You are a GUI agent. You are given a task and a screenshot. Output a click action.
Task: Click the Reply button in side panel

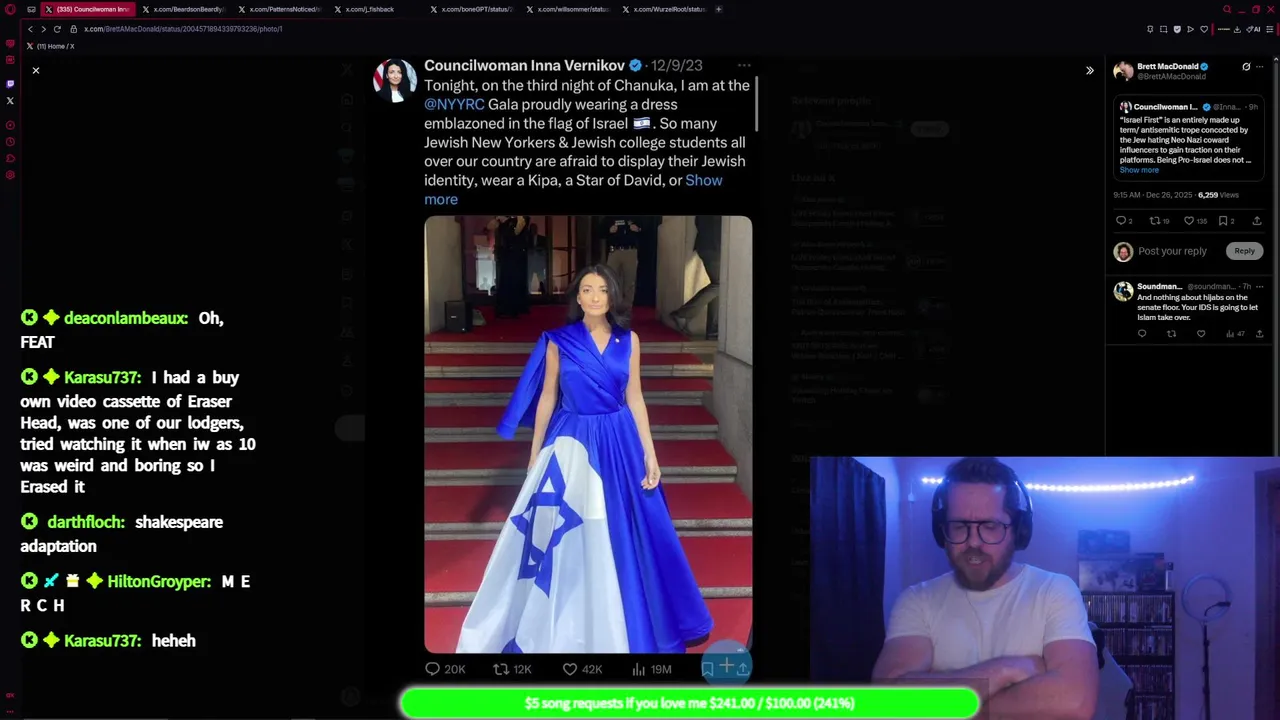(1244, 251)
